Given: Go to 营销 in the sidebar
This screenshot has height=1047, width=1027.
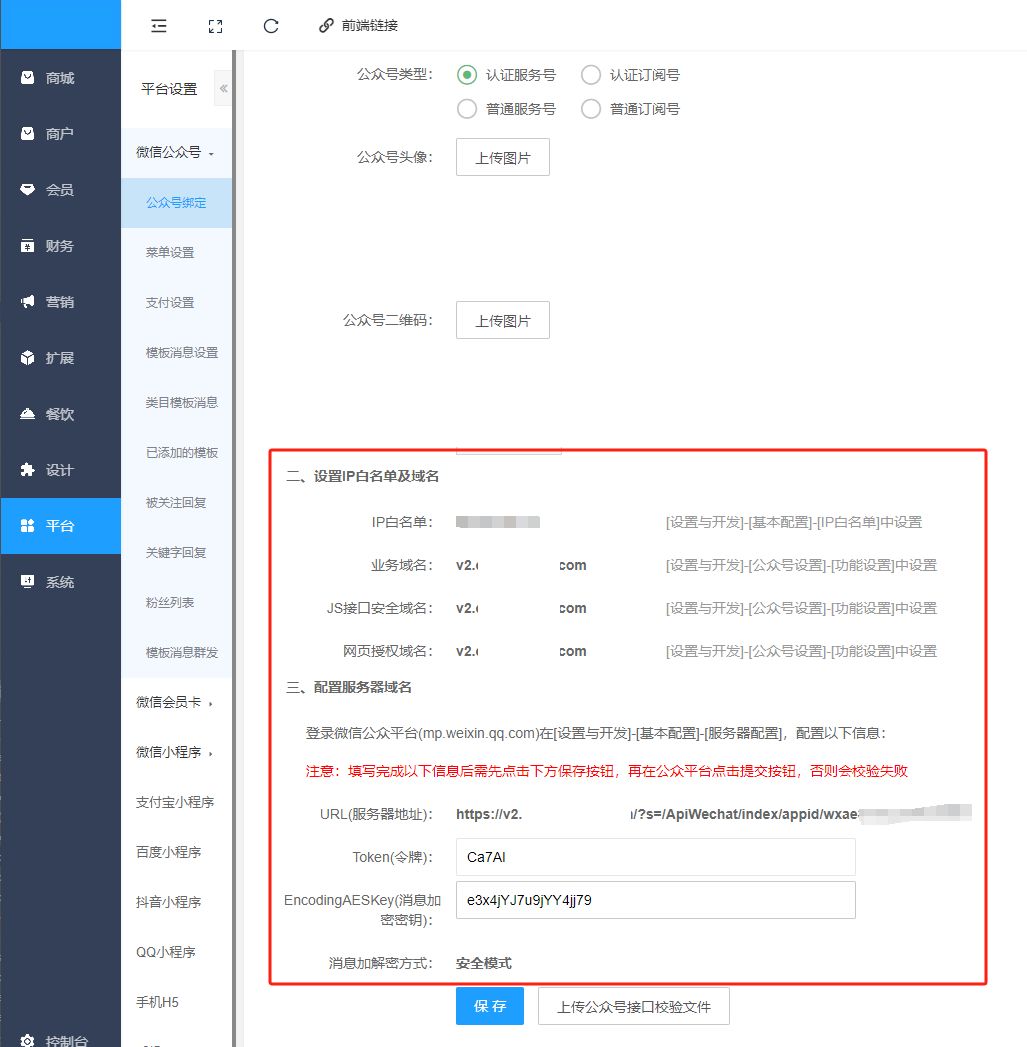Looking at the screenshot, I should 60,302.
